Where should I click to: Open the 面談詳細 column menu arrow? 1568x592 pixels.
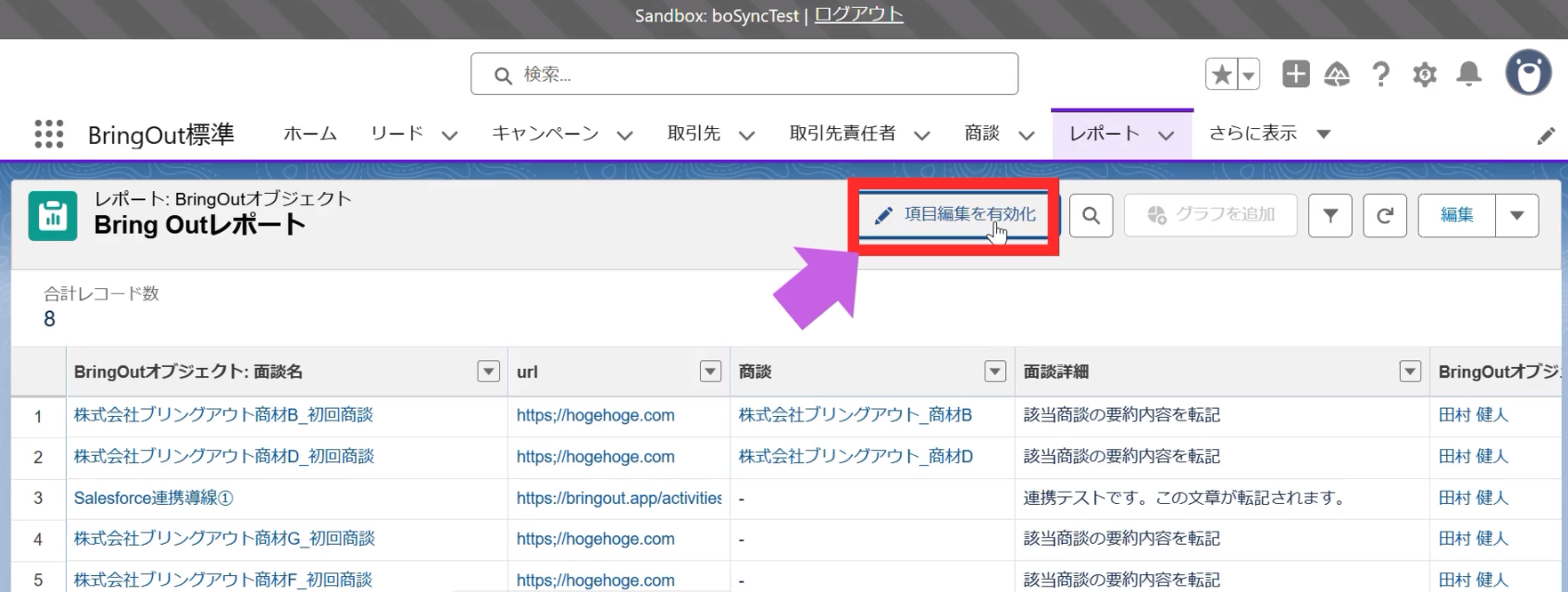tap(1410, 372)
